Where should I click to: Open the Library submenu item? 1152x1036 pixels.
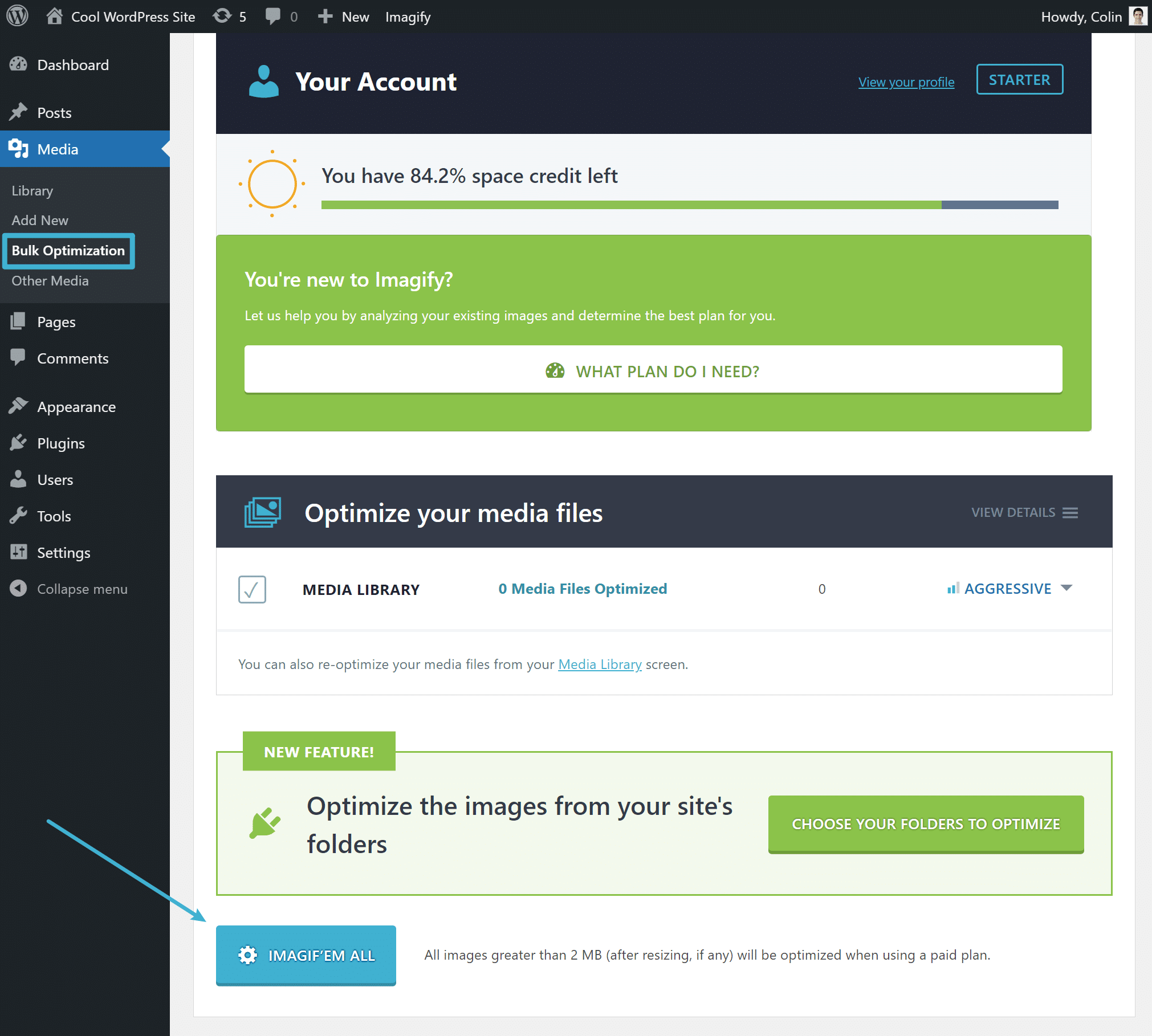click(x=32, y=190)
